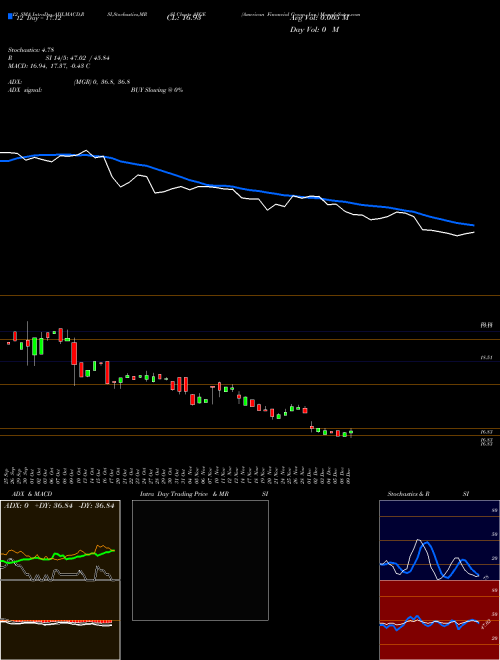Image resolution: width=500 pixels, height=660 pixels.
Task: Click the tall red candle near 09 Oct
Action: pos(74,353)
